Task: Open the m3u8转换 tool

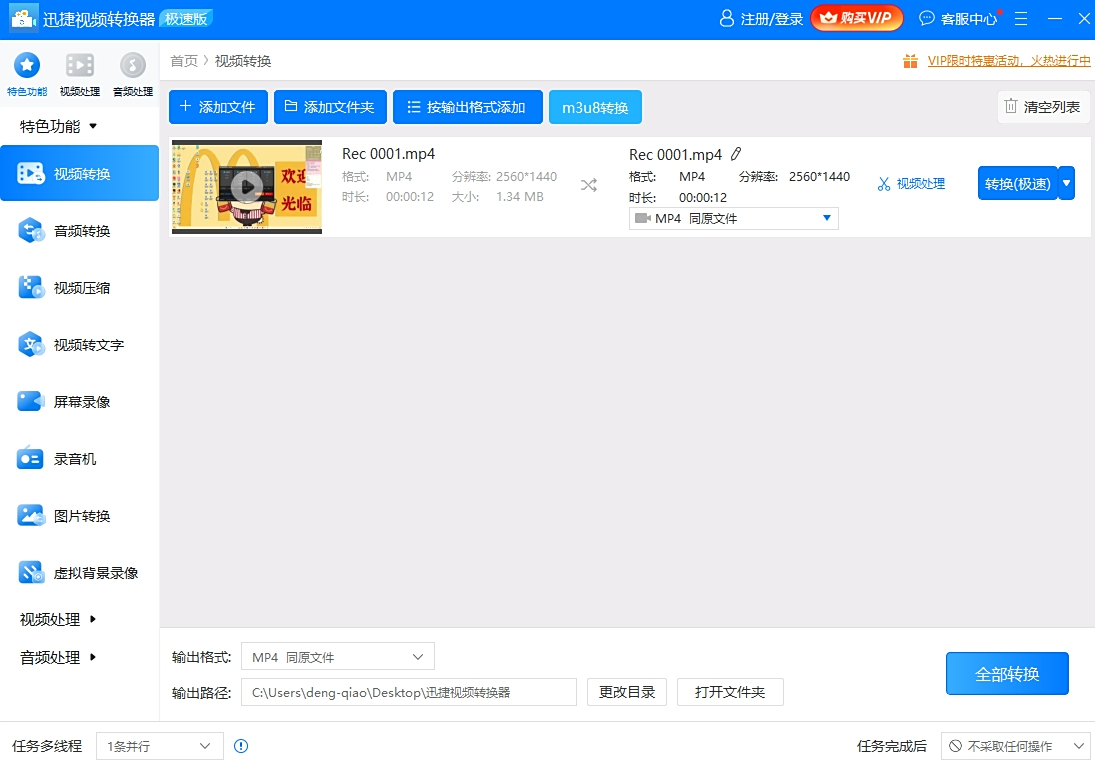Action: click(x=595, y=107)
